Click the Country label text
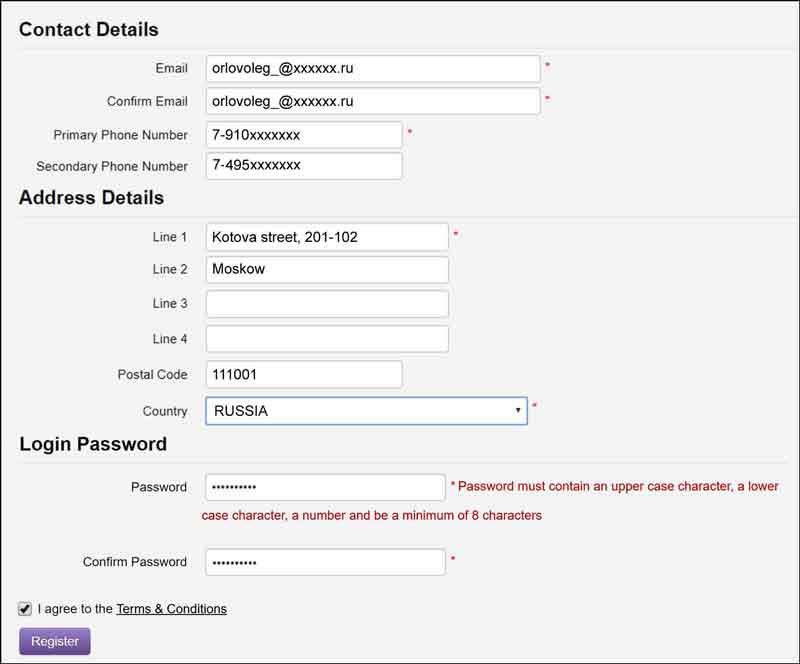800x664 pixels. tap(165, 411)
